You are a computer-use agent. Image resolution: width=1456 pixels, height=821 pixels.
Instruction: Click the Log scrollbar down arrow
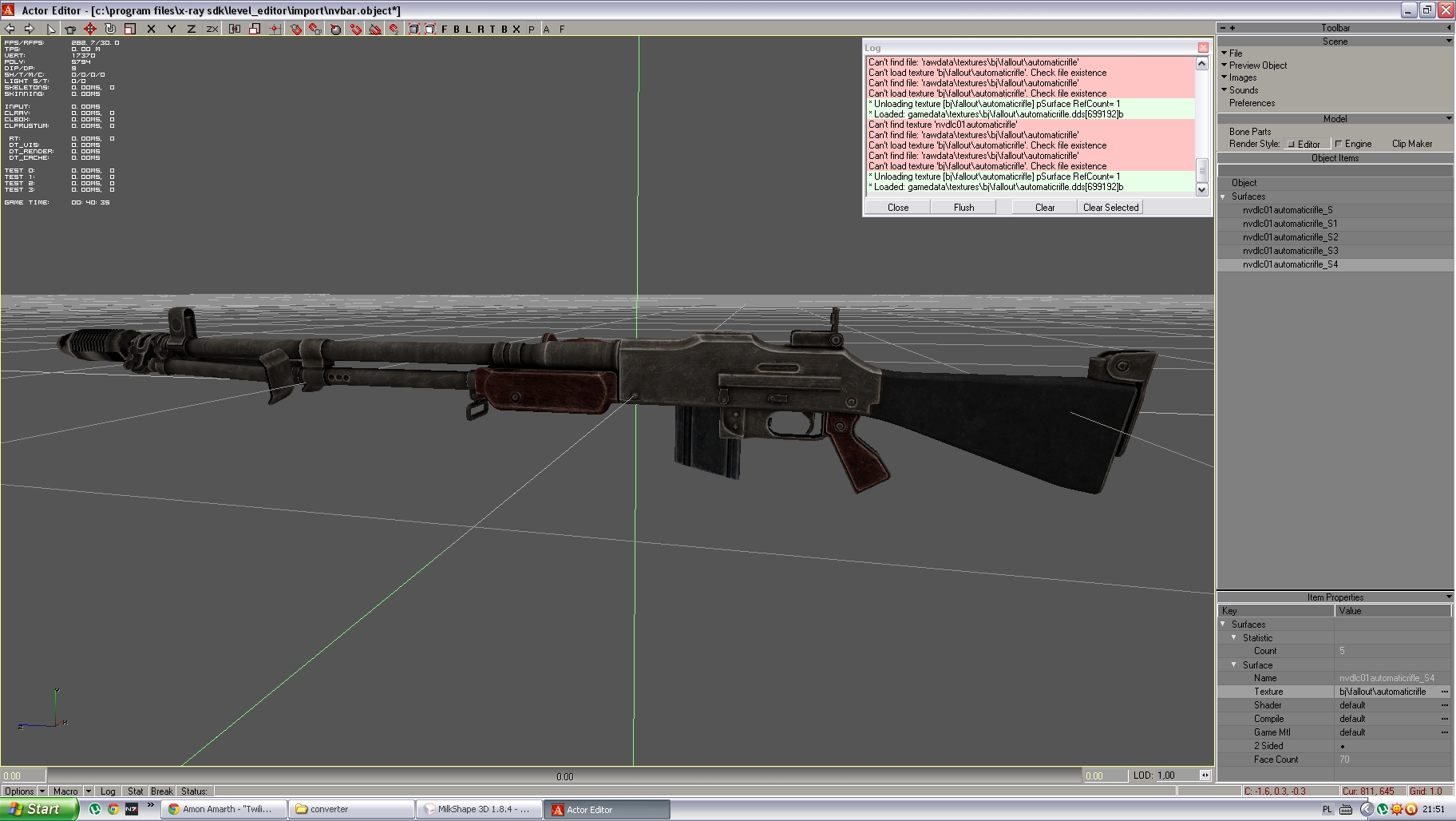tap(1202, 190)
